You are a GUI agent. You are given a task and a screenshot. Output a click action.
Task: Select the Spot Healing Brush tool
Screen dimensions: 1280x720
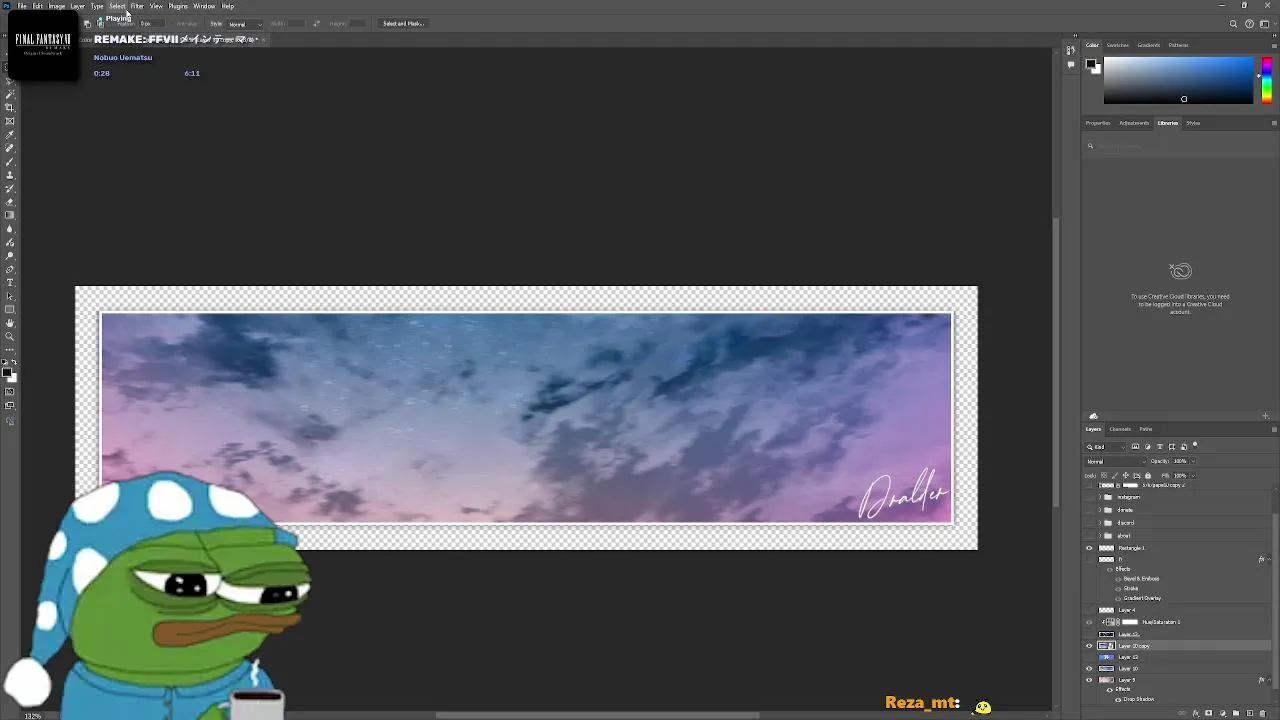[x=10, y=148]
